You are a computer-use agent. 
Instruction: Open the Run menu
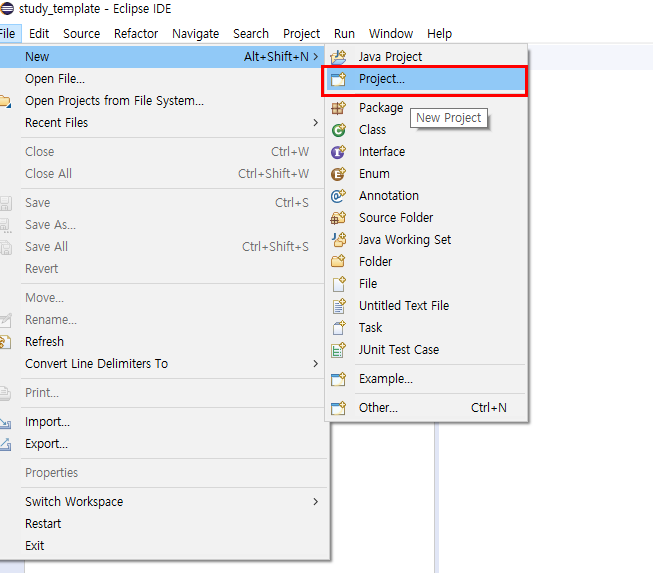pyautogui.click(x=344, y=34)
